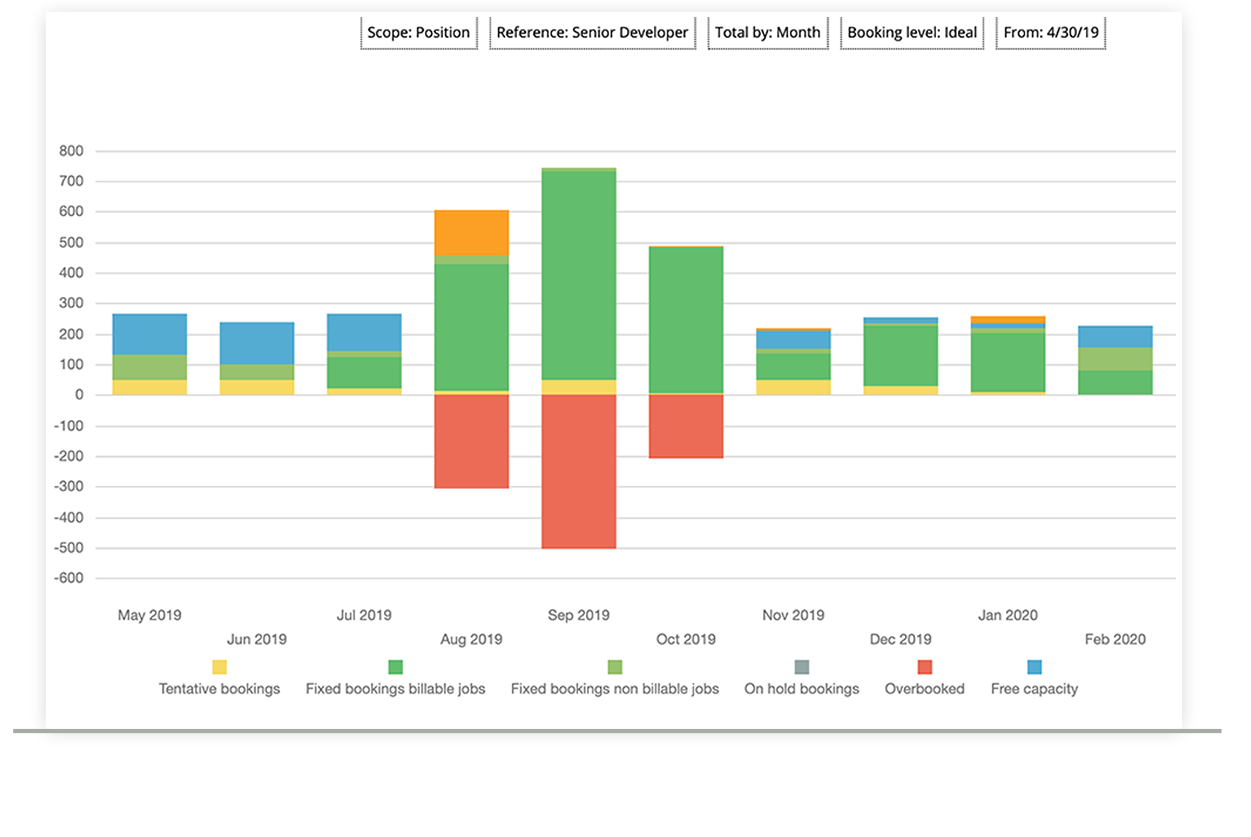Click the Fixed bookings billable jobs legend text

click(396, 688)
